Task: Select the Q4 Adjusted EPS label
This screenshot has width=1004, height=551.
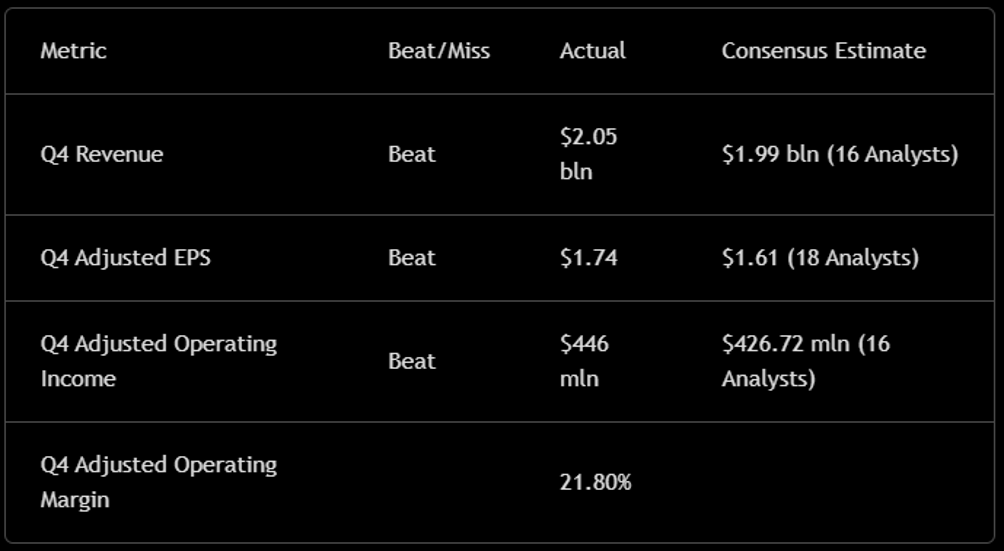Action: click(x=126, y=257)
